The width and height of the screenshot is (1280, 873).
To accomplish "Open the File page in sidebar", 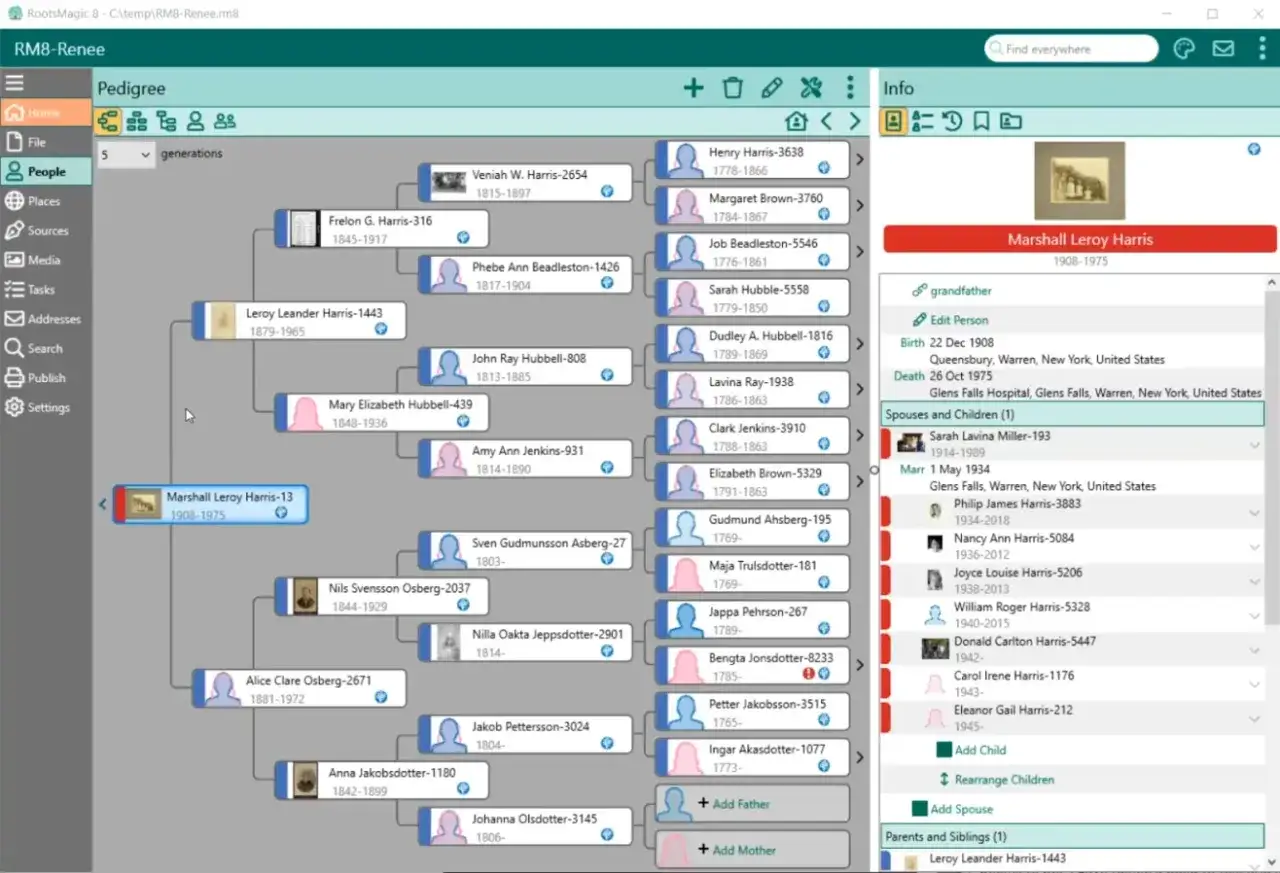I will point(46,142).
